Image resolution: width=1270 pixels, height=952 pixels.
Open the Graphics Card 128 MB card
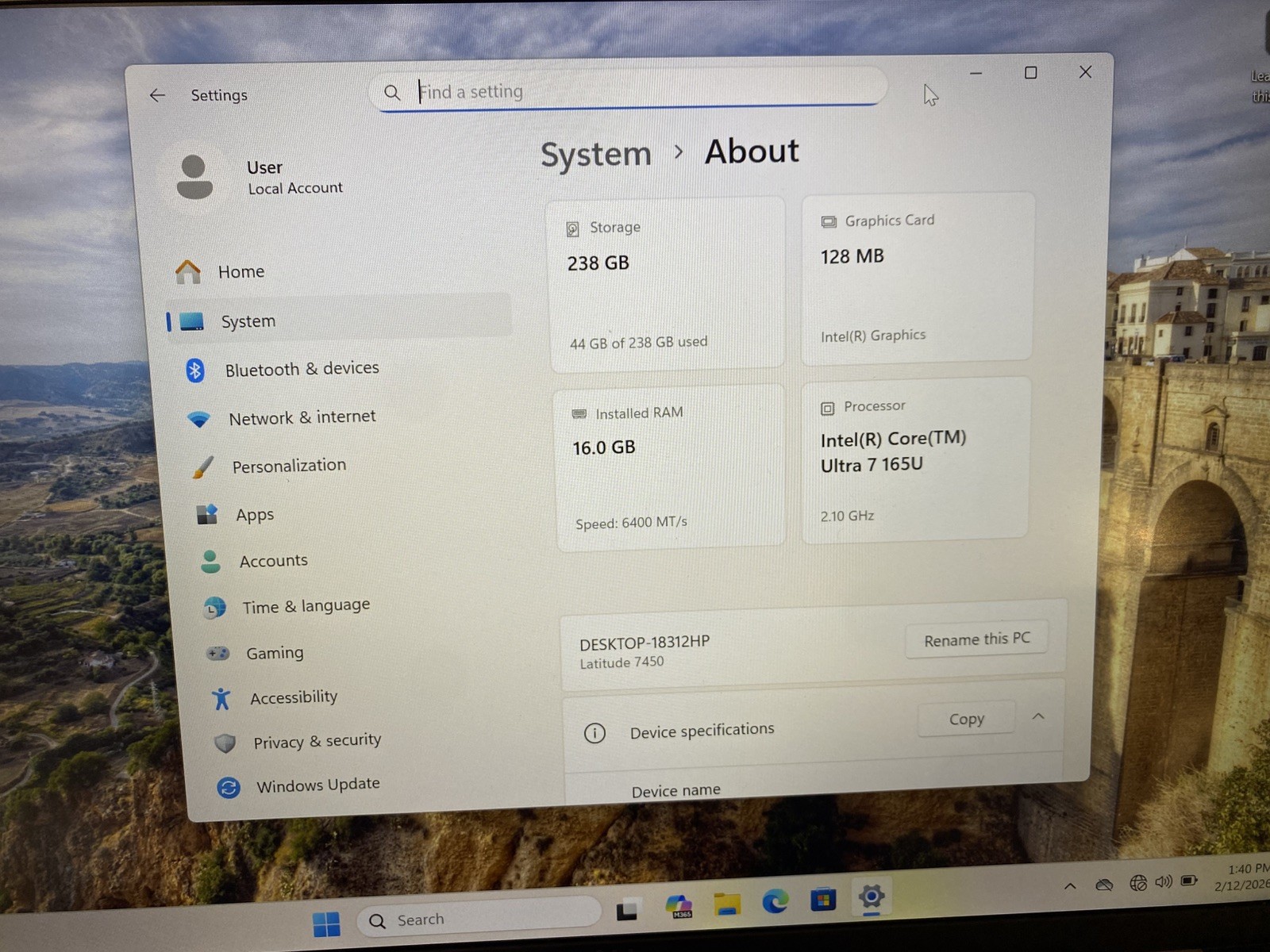(x=918, y=278)
